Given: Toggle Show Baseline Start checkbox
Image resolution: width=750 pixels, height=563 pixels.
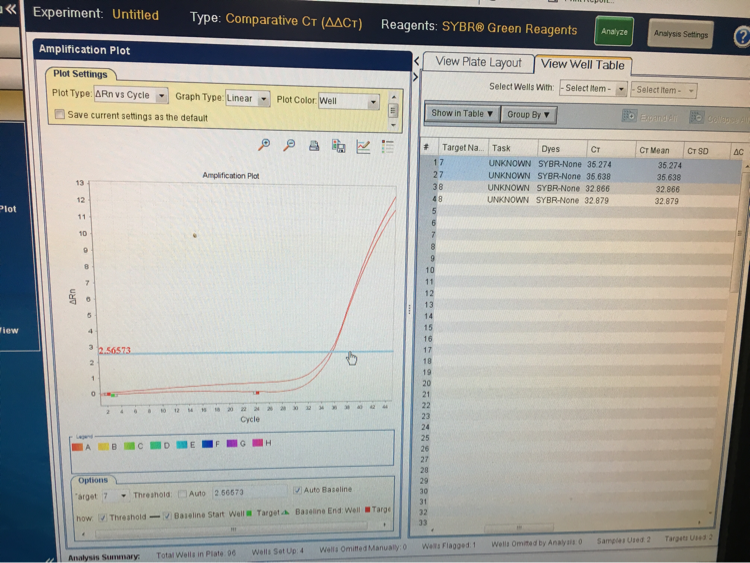Looking at the screenshot, I should click(167, 516).
